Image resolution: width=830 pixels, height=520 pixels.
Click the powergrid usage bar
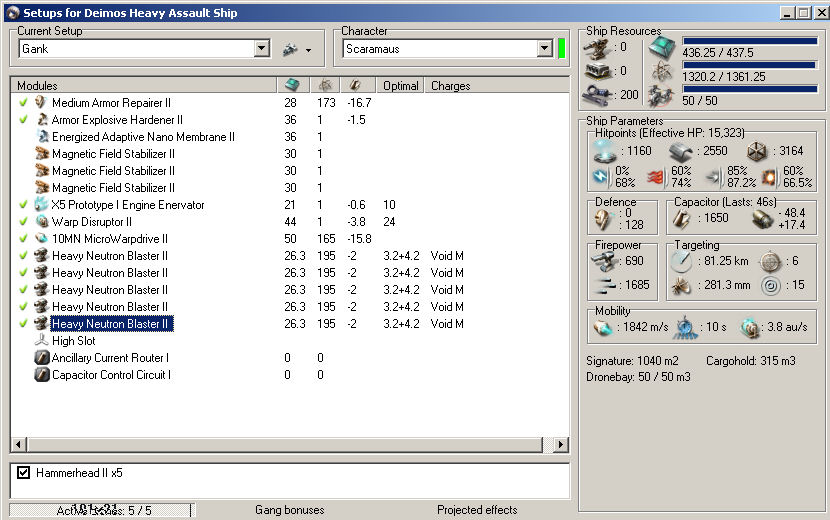[750, 65]
